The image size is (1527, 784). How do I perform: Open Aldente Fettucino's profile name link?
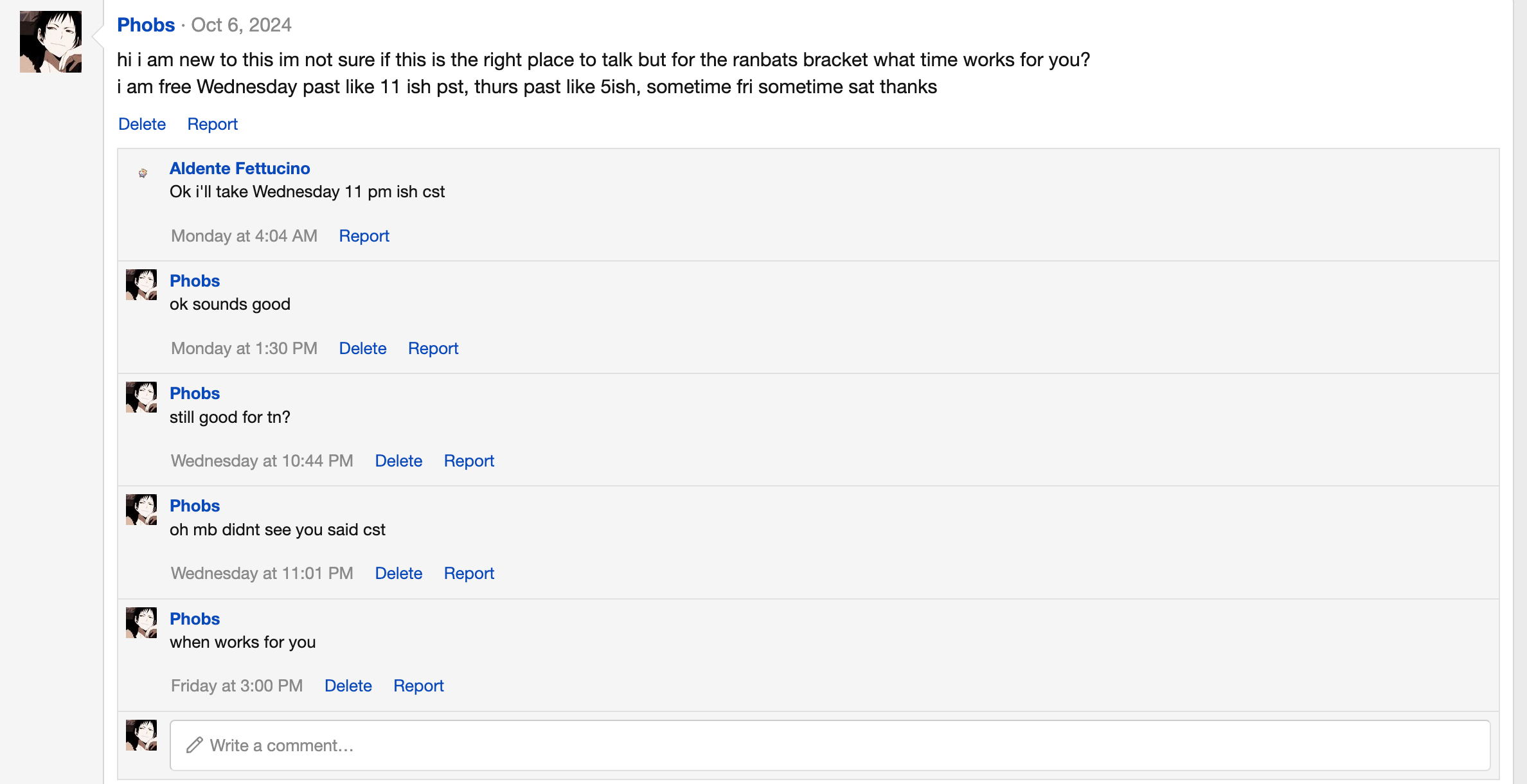(x=240, y=168)
